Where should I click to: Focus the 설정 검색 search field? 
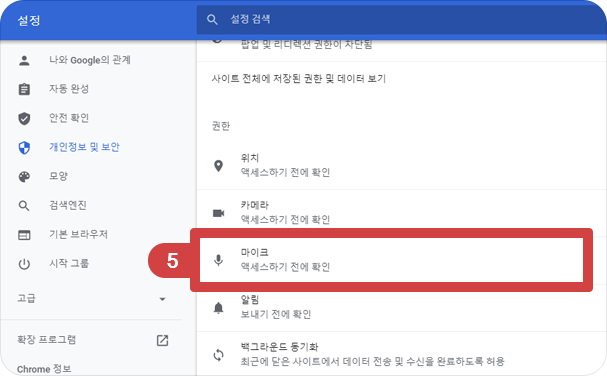(401, 19)
